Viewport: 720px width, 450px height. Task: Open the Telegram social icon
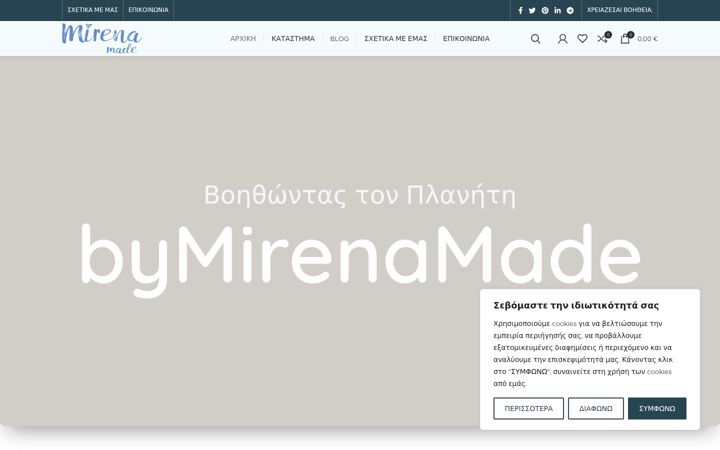(570, 10)
